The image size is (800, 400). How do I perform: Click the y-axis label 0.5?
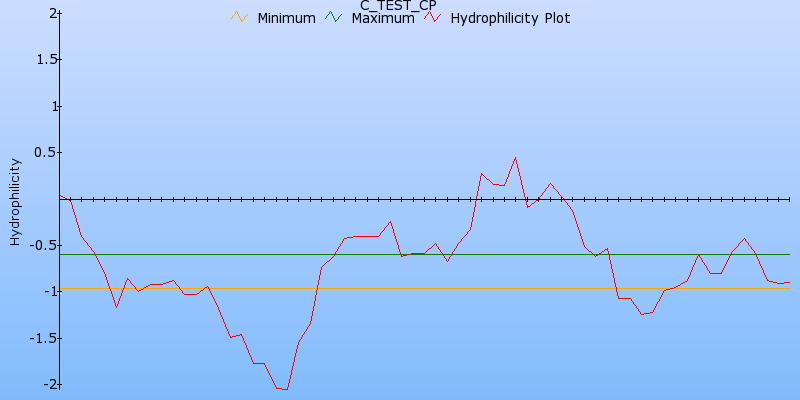pos(46,153)
